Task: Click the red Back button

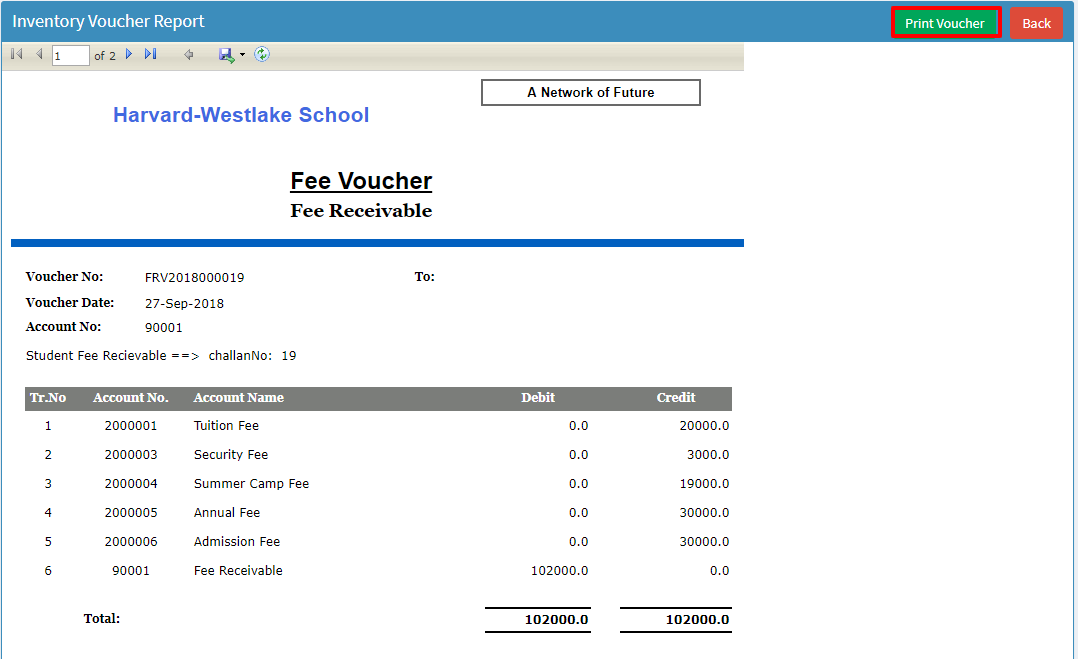Action: point(1036,23)
